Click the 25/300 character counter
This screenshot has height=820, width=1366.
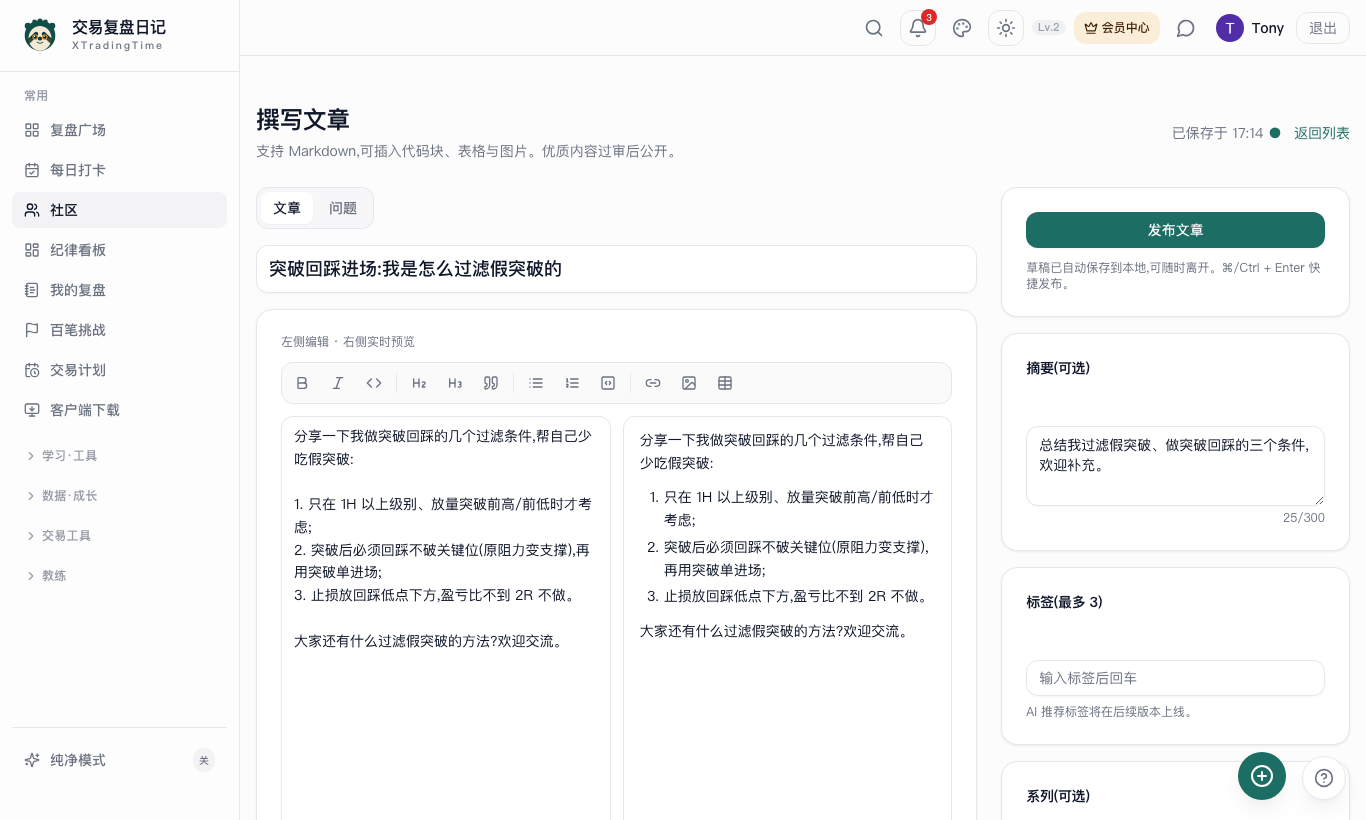pos(1304,518)
